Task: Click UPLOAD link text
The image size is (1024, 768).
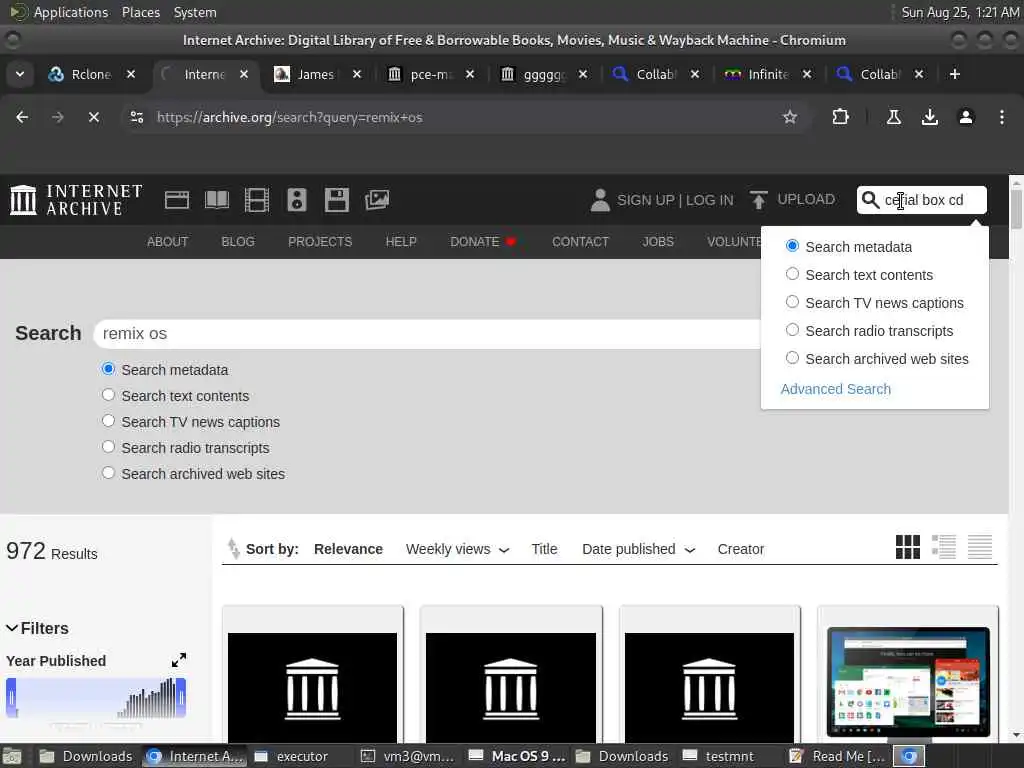Action: point(806,199)
